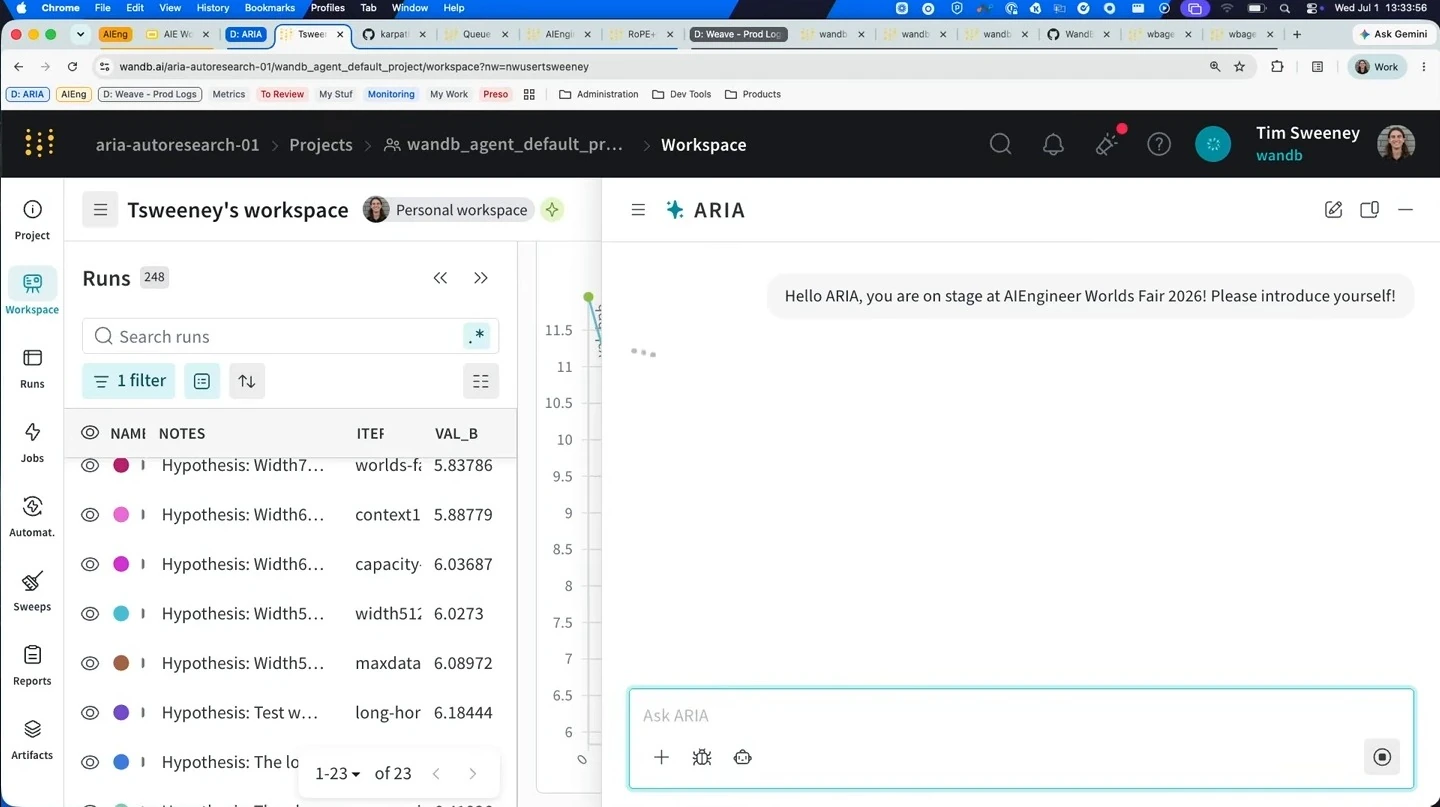Open the Automations sidebar section
The width and height of the screenshot is (1440, 807).
pyautogui.click(x=32, y=516)
